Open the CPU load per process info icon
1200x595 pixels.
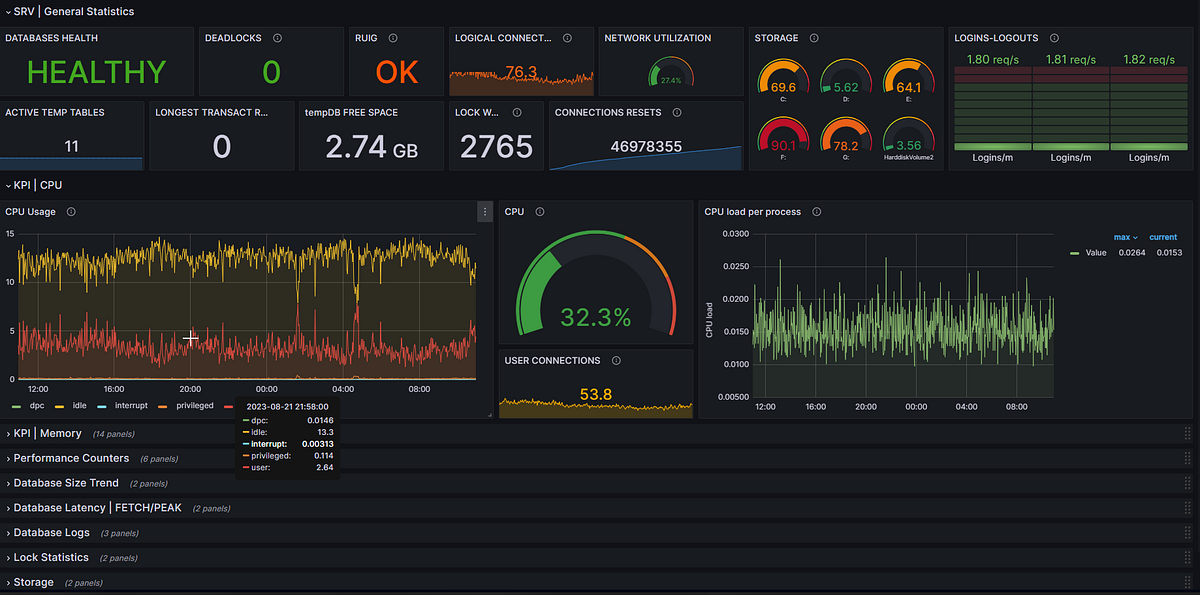[x=816, y=211]
